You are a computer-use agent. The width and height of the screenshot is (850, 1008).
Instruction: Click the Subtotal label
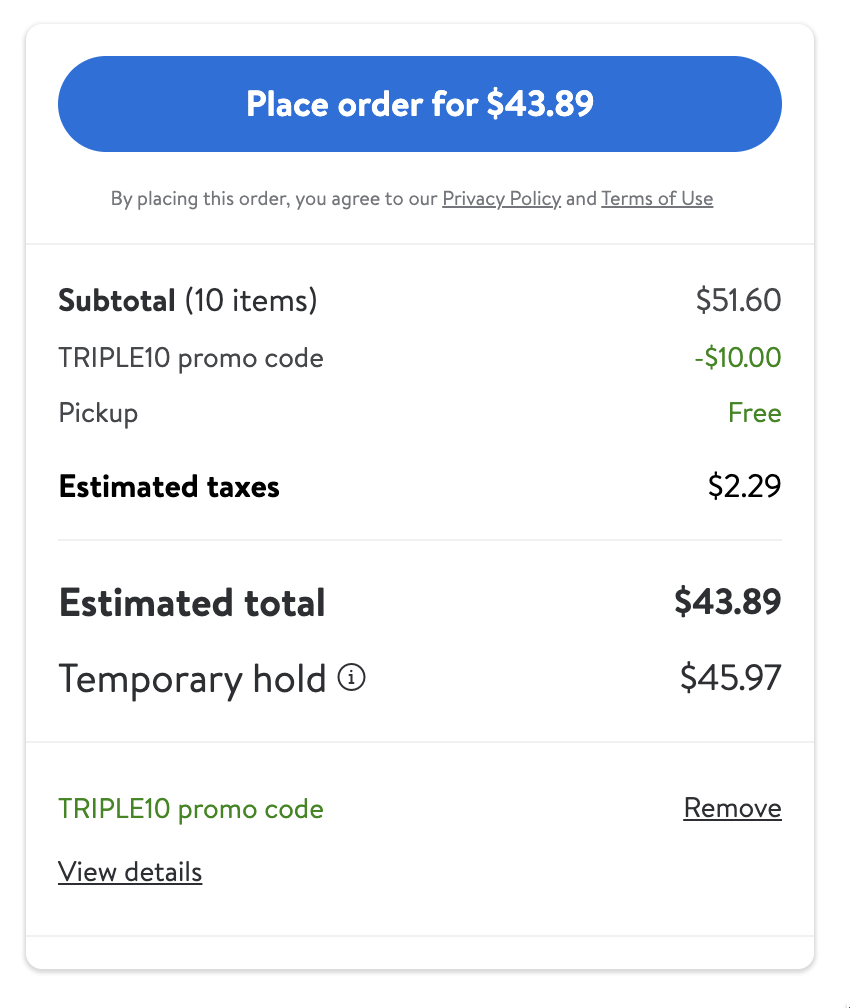point(117,300)
